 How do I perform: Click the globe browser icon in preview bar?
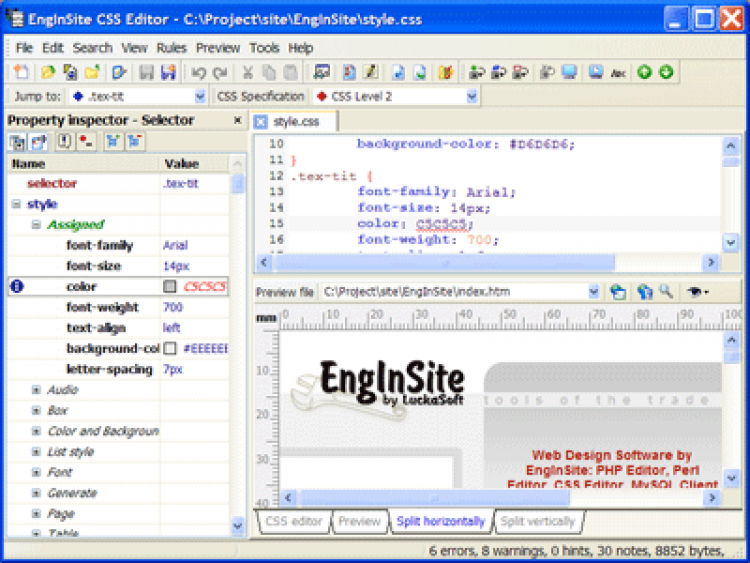[618, 291]
